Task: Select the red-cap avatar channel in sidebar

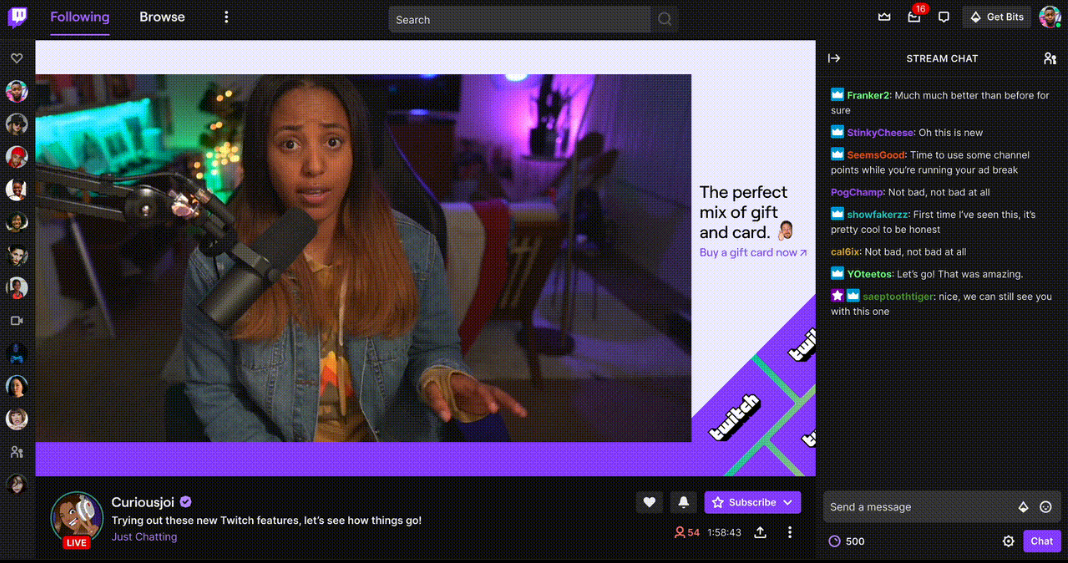Action: click(x=17, y=156)
